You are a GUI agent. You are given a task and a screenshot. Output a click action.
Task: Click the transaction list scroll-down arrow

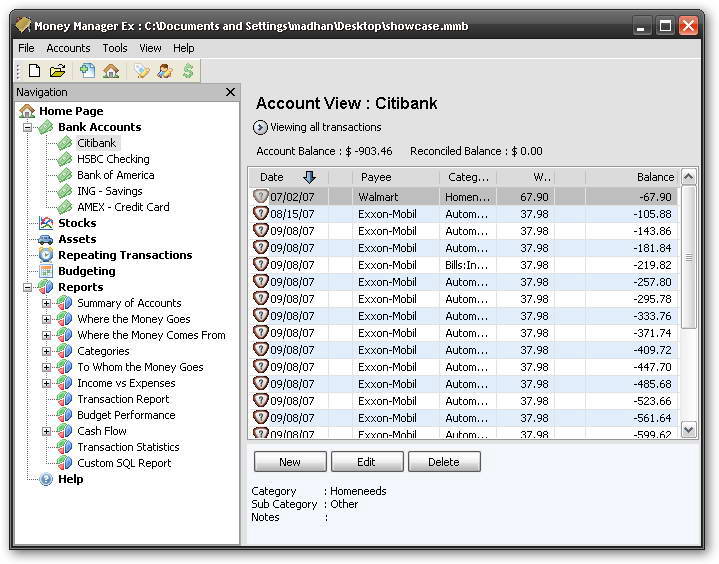[x=688, y=430]
